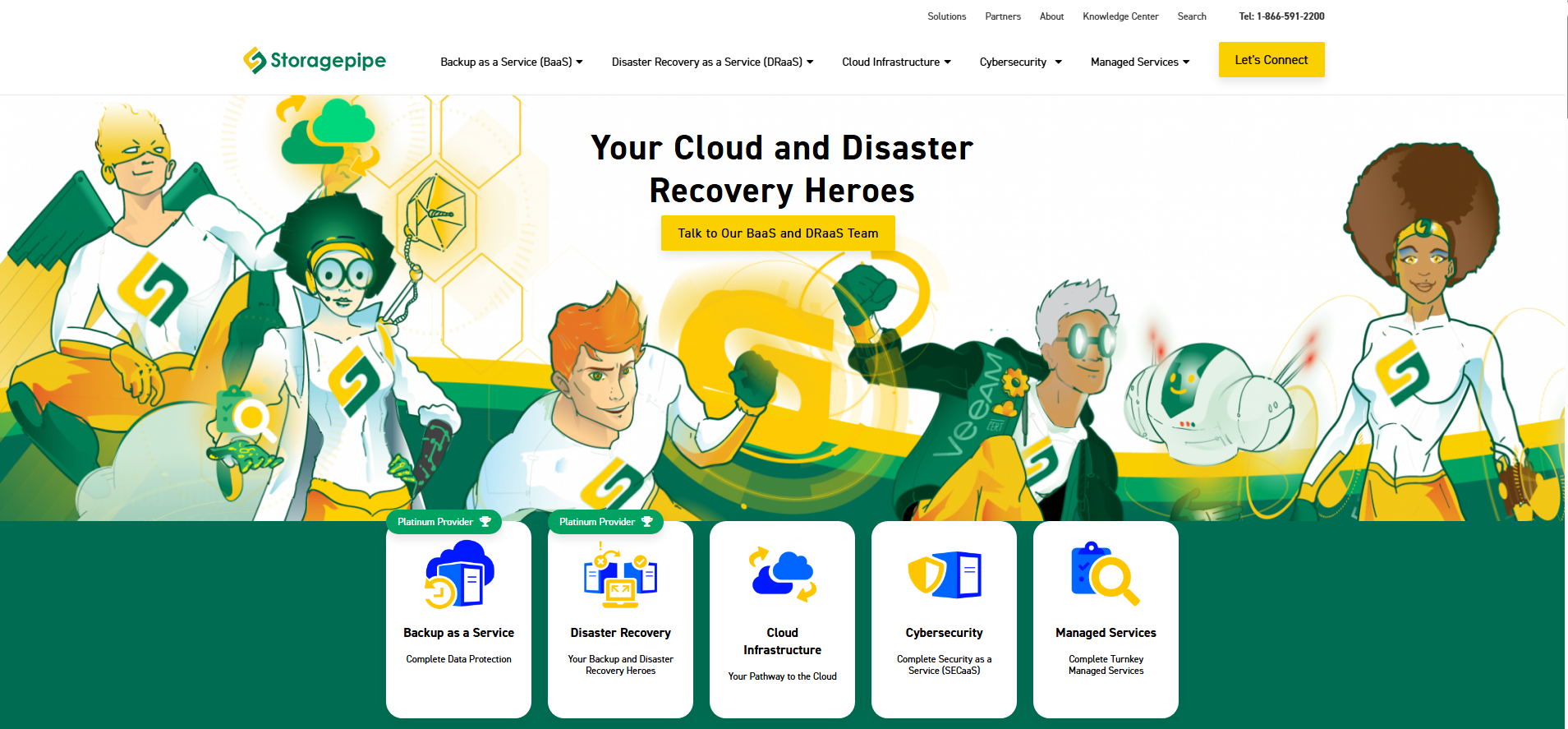Click trophy icon on Disaster Recovery Platinum badge
The width and height of the screenshot is (1568, 729).
coord(647,522)
